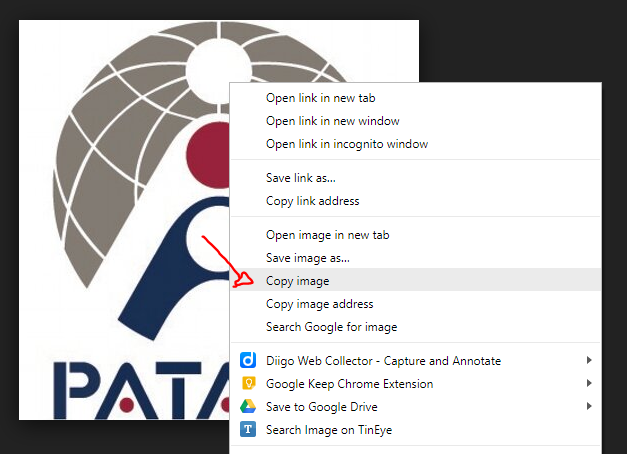Choose 'Search Image on TinEye'

point(416,430)
